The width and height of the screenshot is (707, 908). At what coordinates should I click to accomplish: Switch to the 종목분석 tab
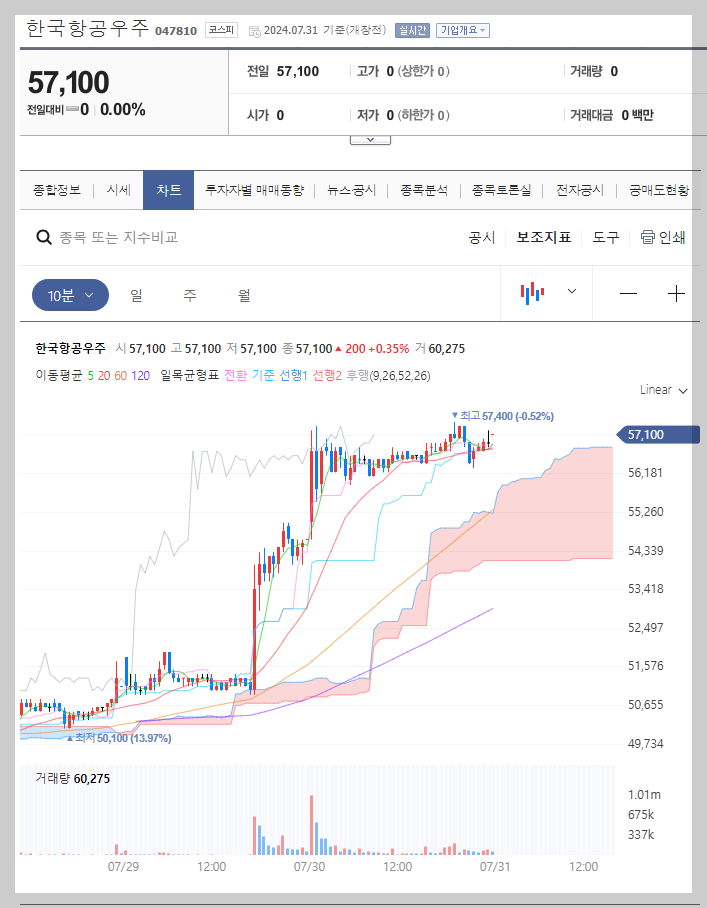[424, 189]
